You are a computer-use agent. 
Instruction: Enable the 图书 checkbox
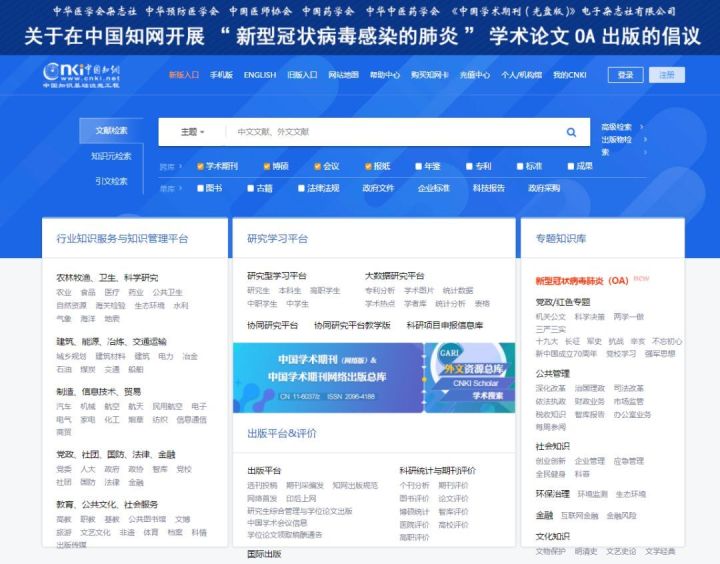[200, 188]
